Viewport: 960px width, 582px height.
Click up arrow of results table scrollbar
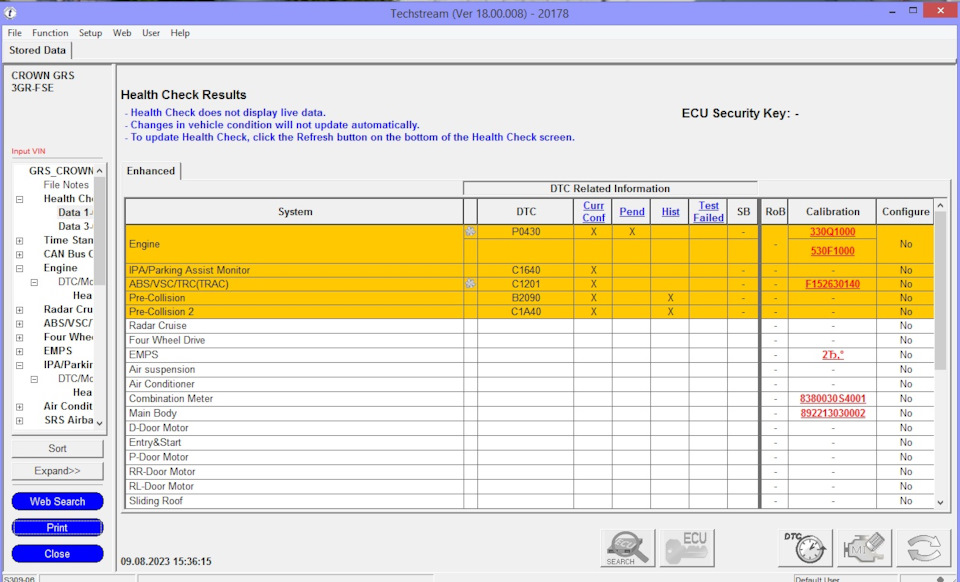click(x=941, y=206)
